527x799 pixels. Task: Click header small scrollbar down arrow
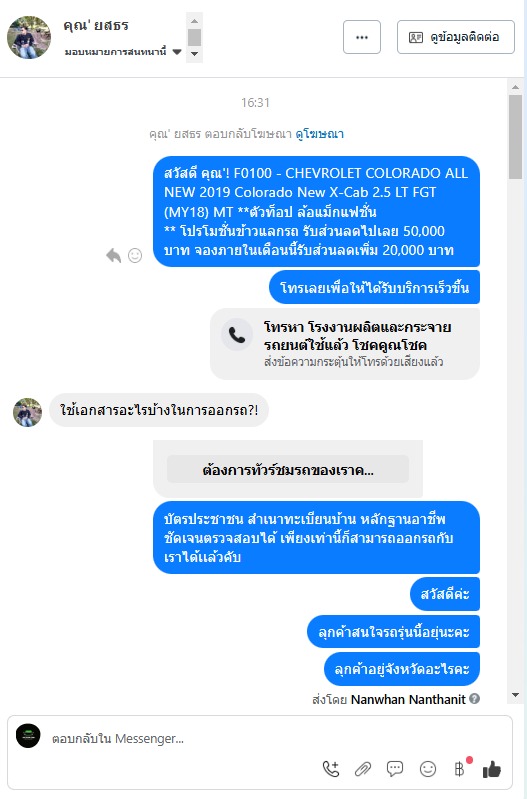coord(194,54)
